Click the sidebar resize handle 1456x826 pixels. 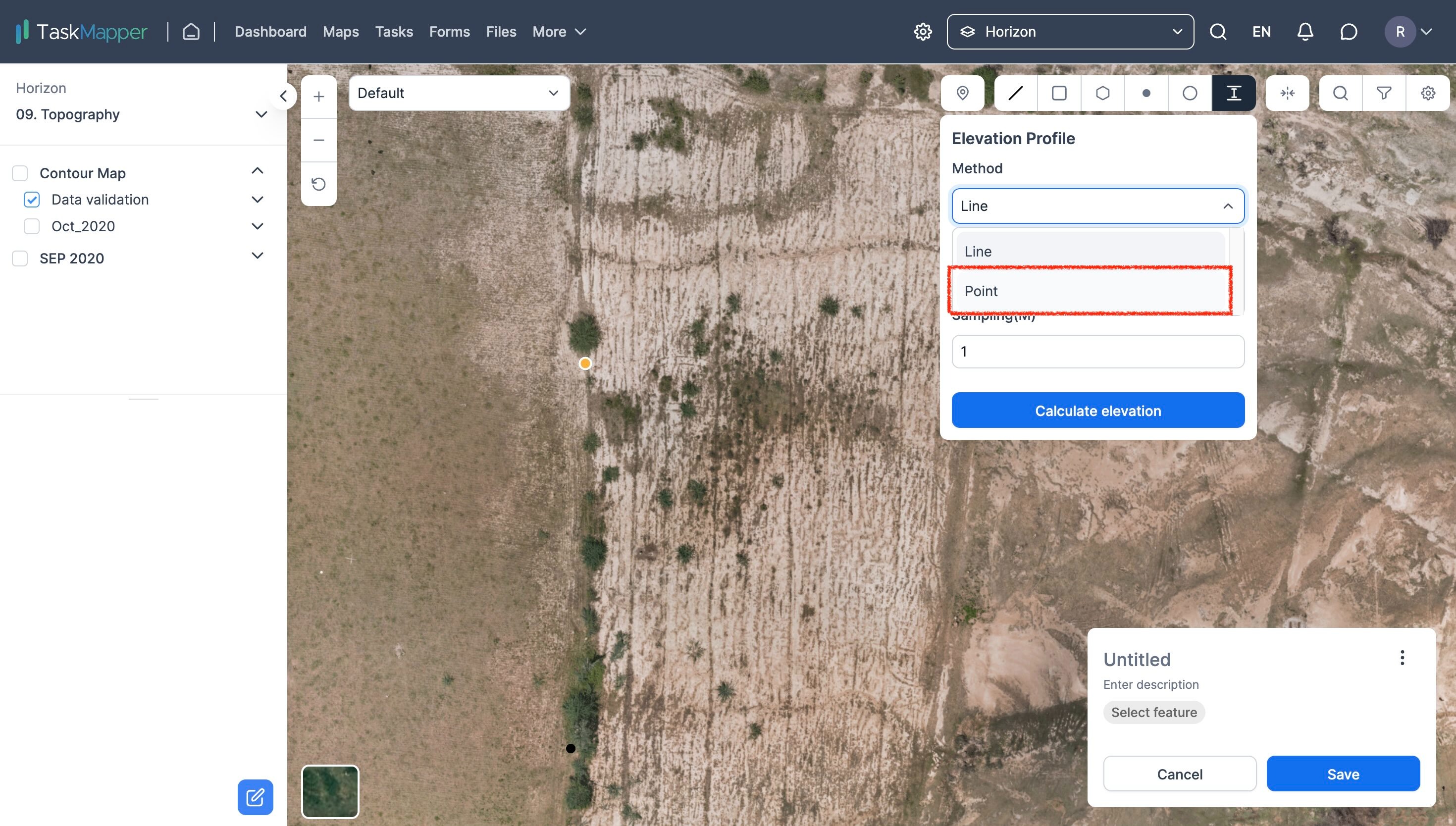coord(144,399)
